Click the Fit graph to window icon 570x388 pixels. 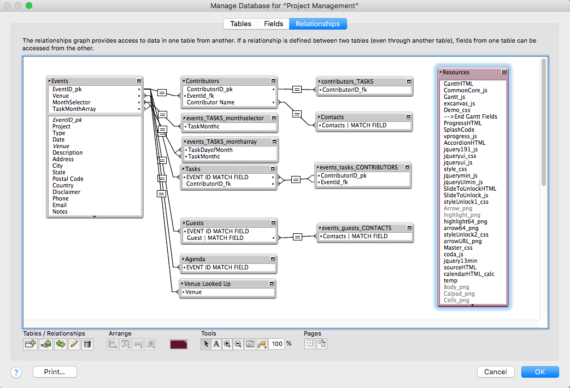[250, 344]
